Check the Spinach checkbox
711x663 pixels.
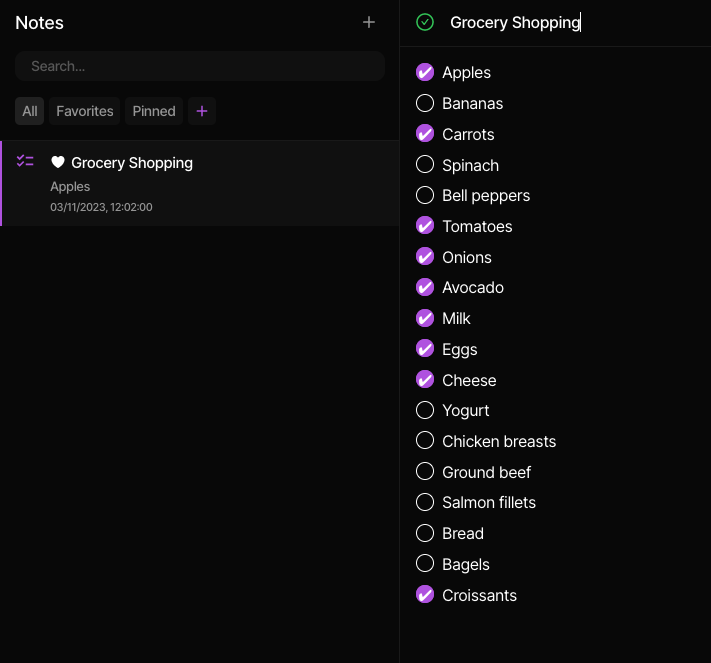pyautogui.click(x=425, y=165)
